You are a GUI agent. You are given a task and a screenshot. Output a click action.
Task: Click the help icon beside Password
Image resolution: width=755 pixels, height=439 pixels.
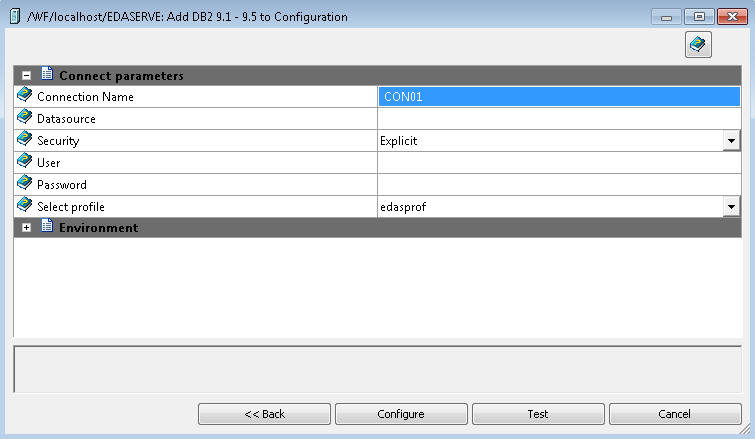[25, 183]
